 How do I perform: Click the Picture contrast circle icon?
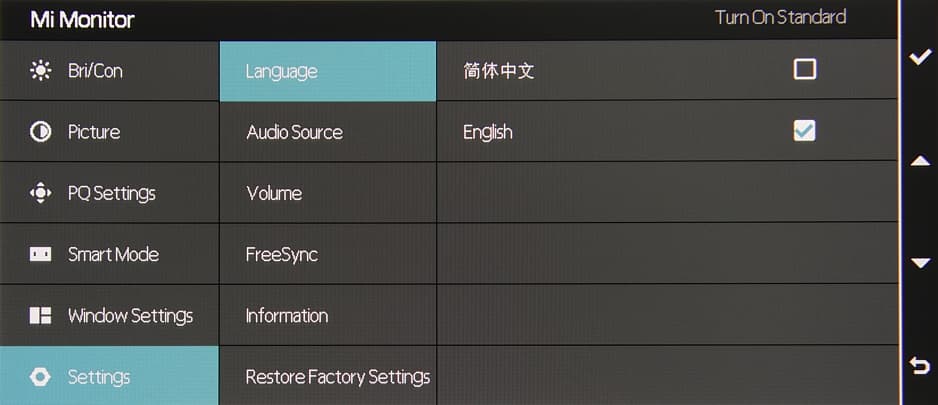40,132
